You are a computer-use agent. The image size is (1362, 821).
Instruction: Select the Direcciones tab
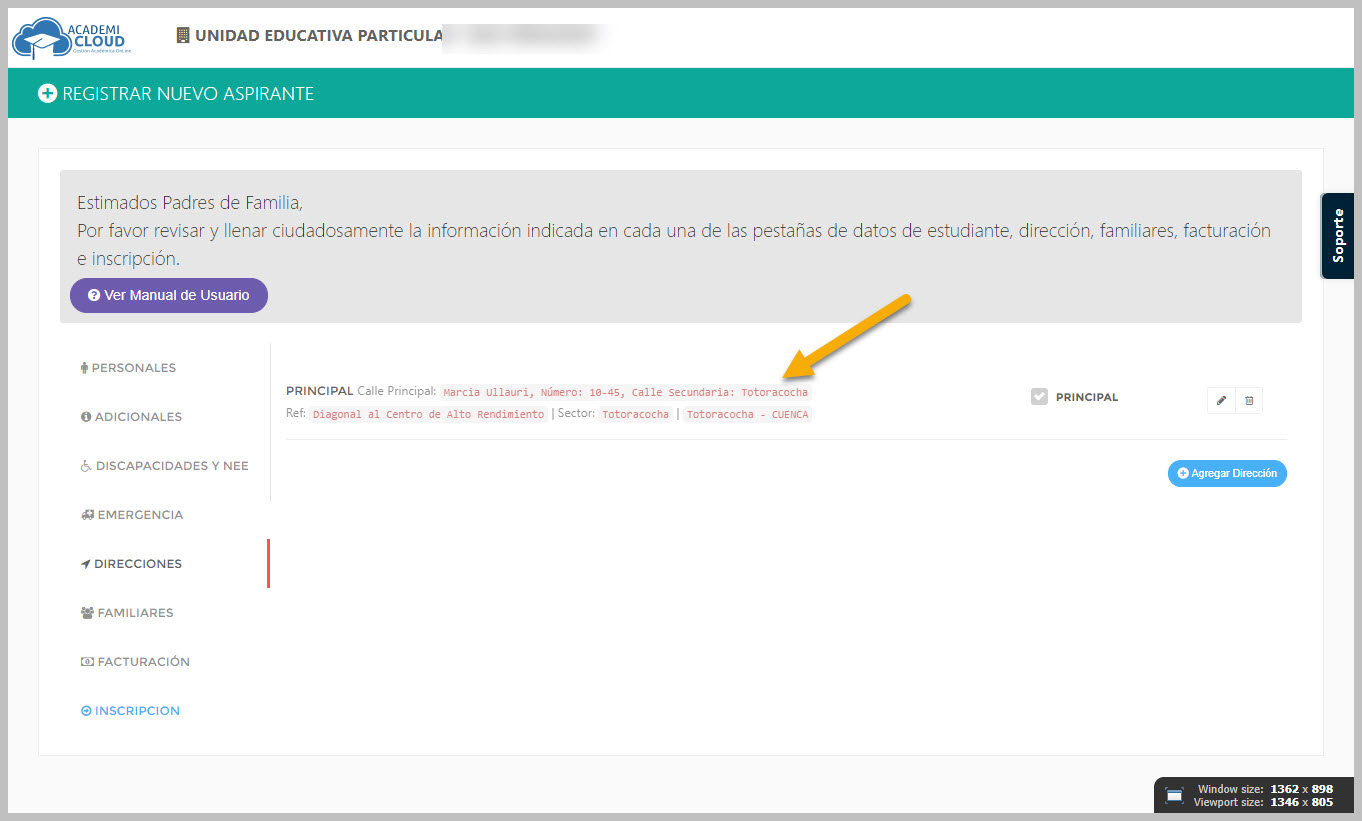coord(131,564)
